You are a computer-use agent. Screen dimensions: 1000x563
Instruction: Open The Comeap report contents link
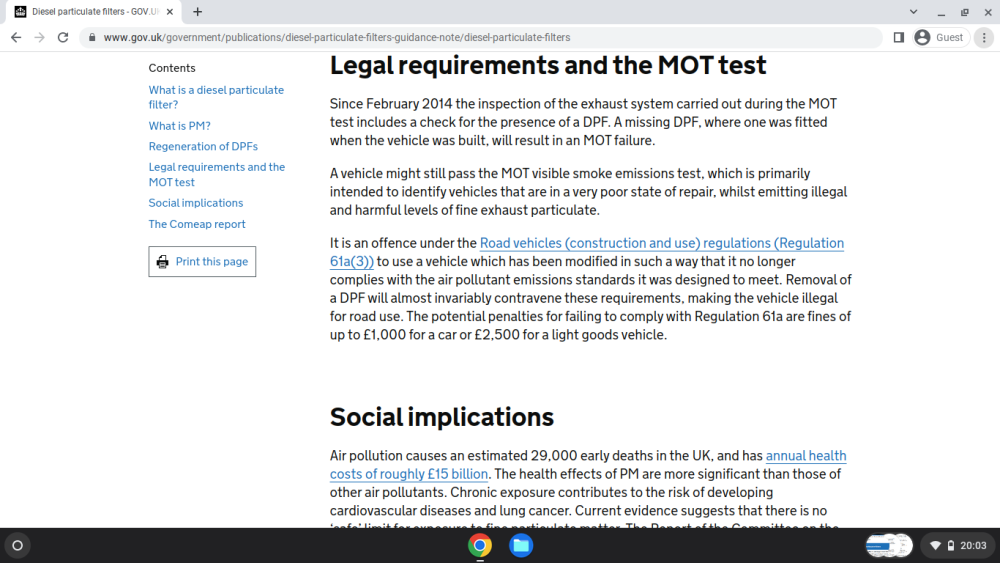pyautogui.click(x=196, y=224)
